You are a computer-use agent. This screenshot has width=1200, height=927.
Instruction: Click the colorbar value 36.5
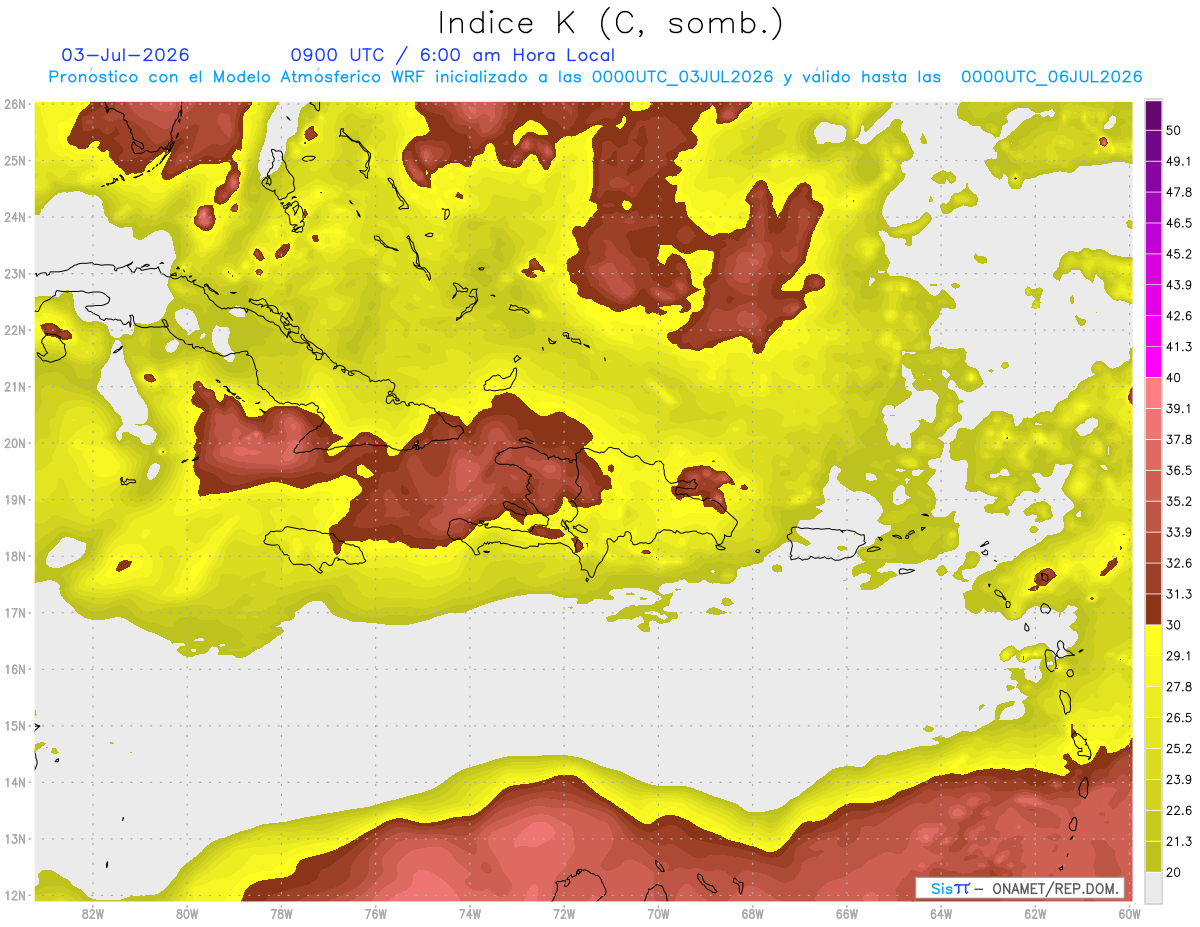[x=1179, y=470]
